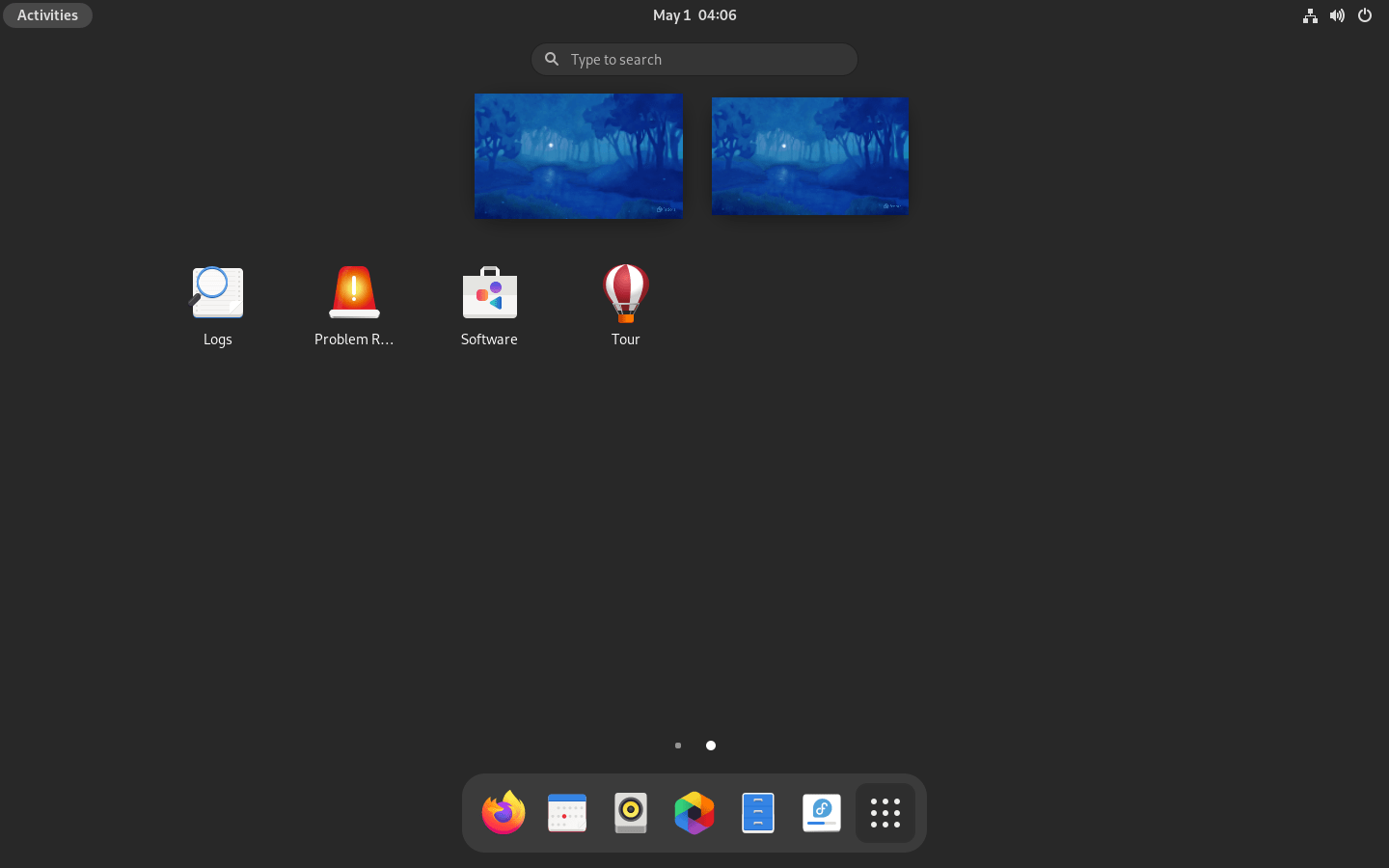The width and height of the screenshot is (1389, 868).
Task: Click the volume speaker icon
Action: coord(1337,15)
